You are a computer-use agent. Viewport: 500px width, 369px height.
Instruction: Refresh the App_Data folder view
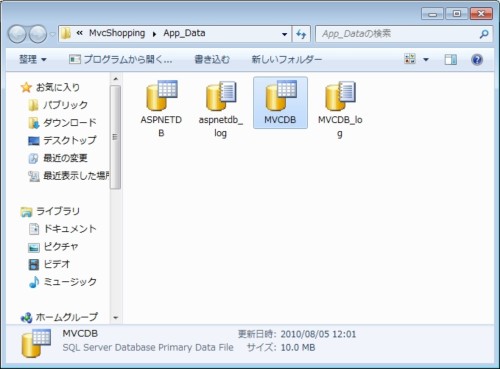pyautogui.click(x=301, y=34)
